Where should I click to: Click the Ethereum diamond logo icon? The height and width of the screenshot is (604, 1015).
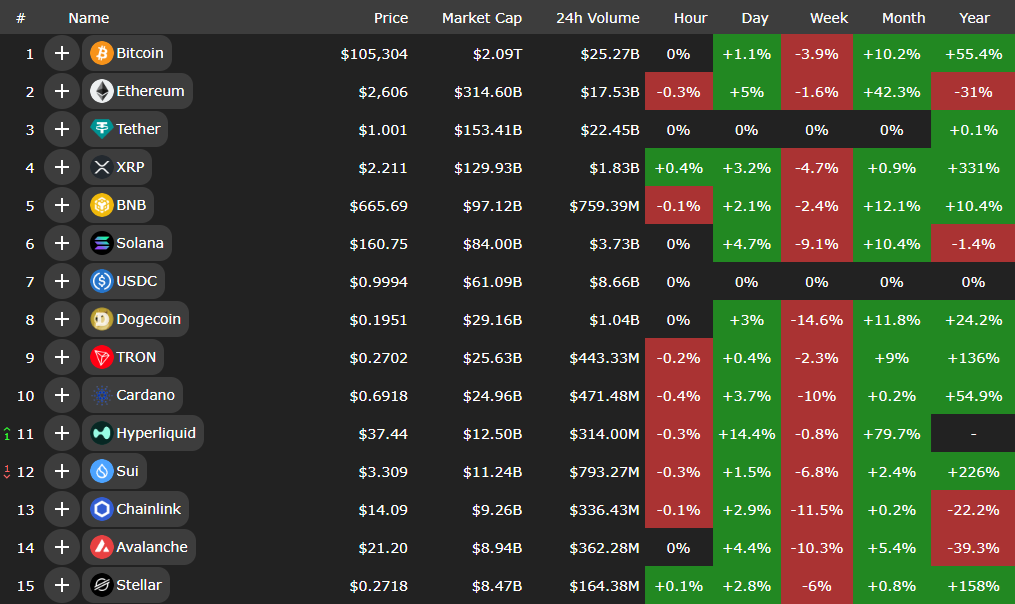[102, 91]
